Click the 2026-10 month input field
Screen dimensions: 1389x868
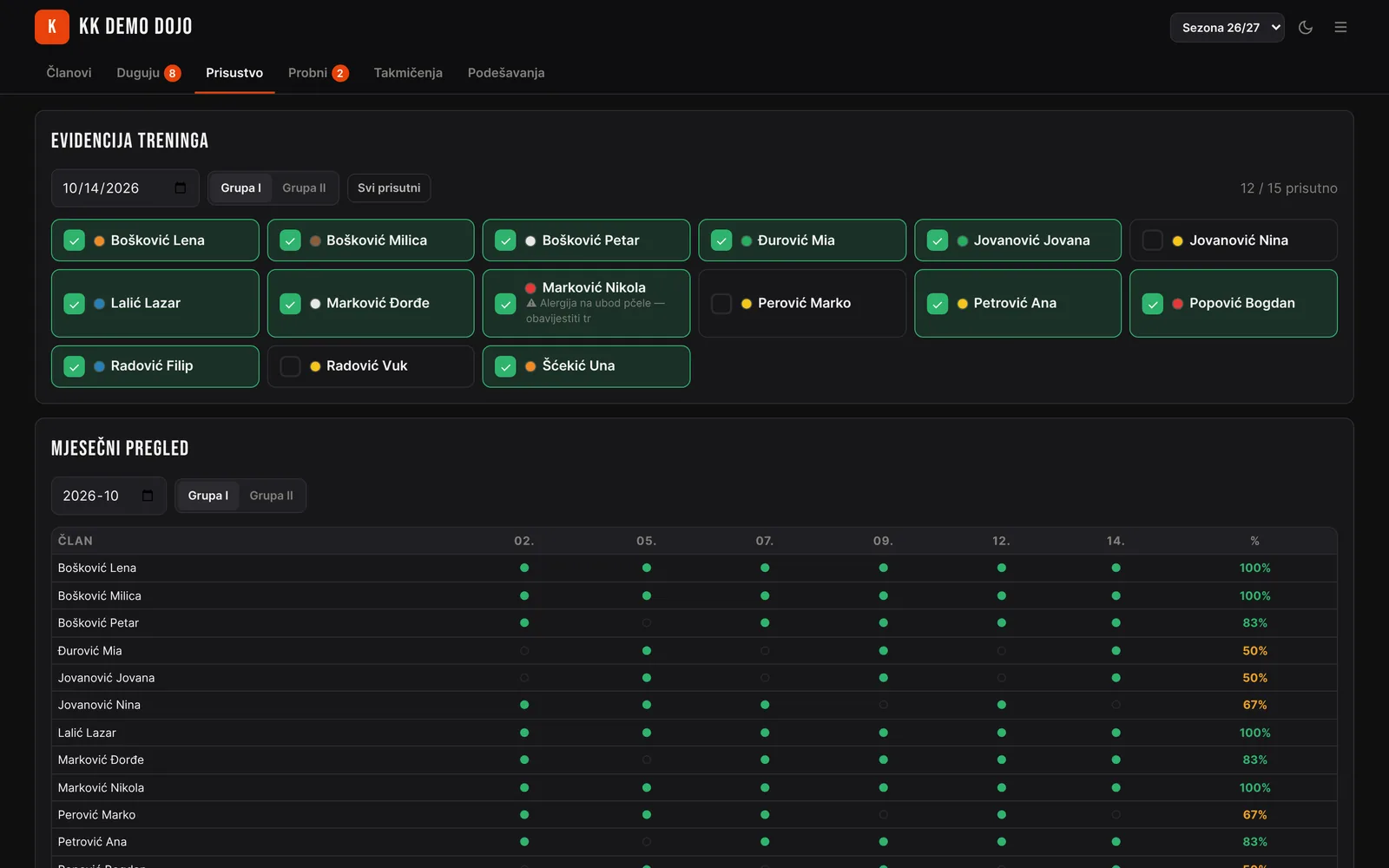pyautogui.click(x=109, y=496)
